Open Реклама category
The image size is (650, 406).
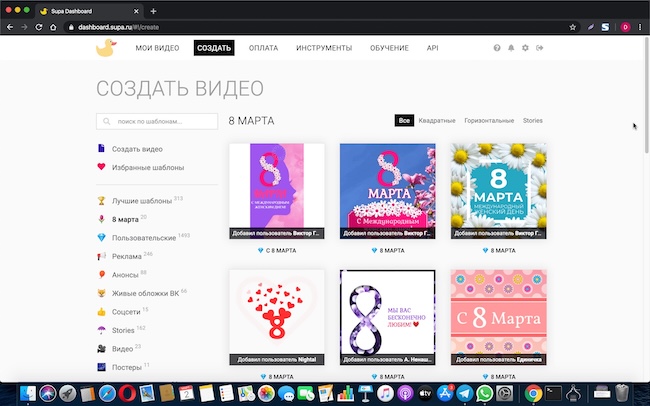coord(127,256)
